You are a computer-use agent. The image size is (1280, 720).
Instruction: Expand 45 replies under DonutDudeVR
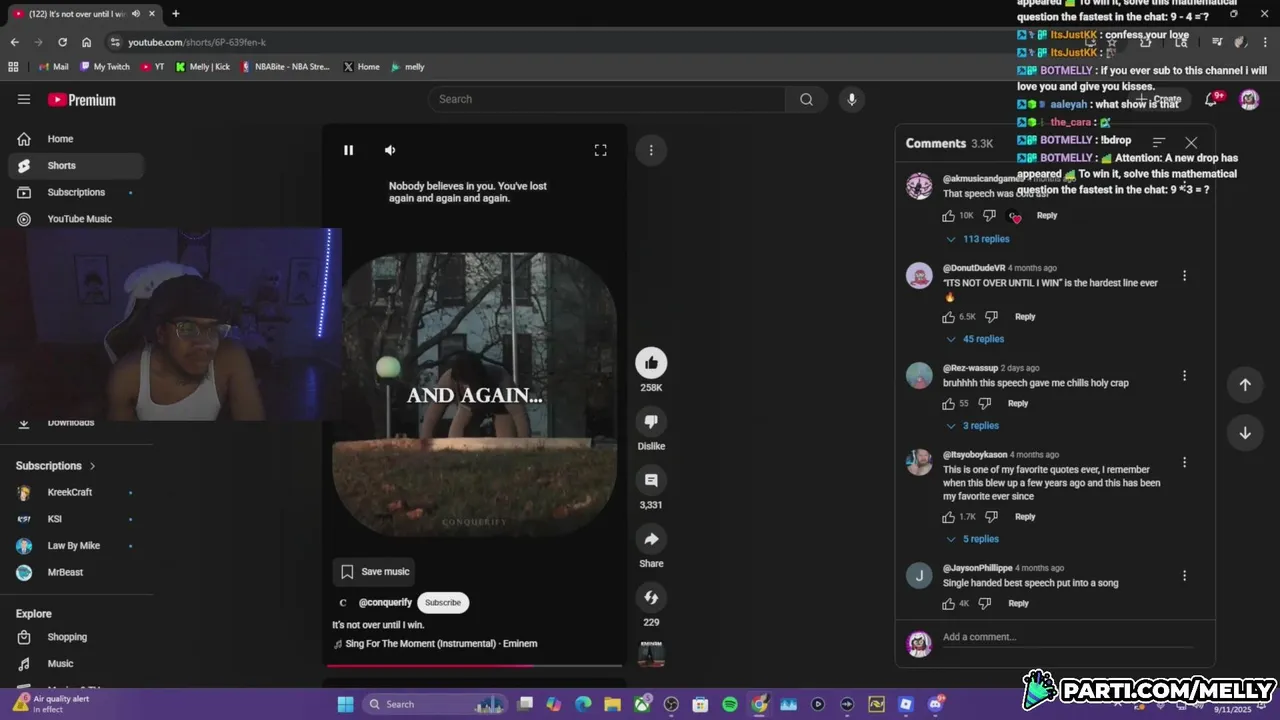975,339
